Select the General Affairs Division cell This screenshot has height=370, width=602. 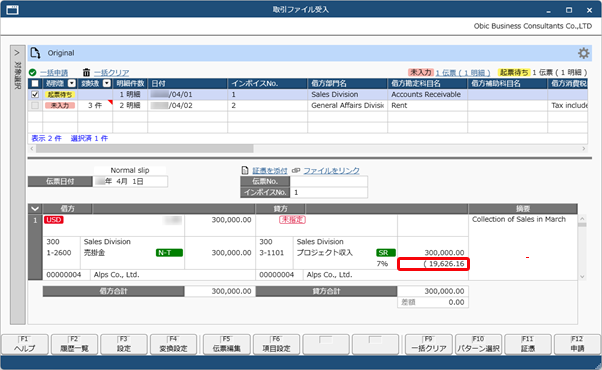click(347, 106)
